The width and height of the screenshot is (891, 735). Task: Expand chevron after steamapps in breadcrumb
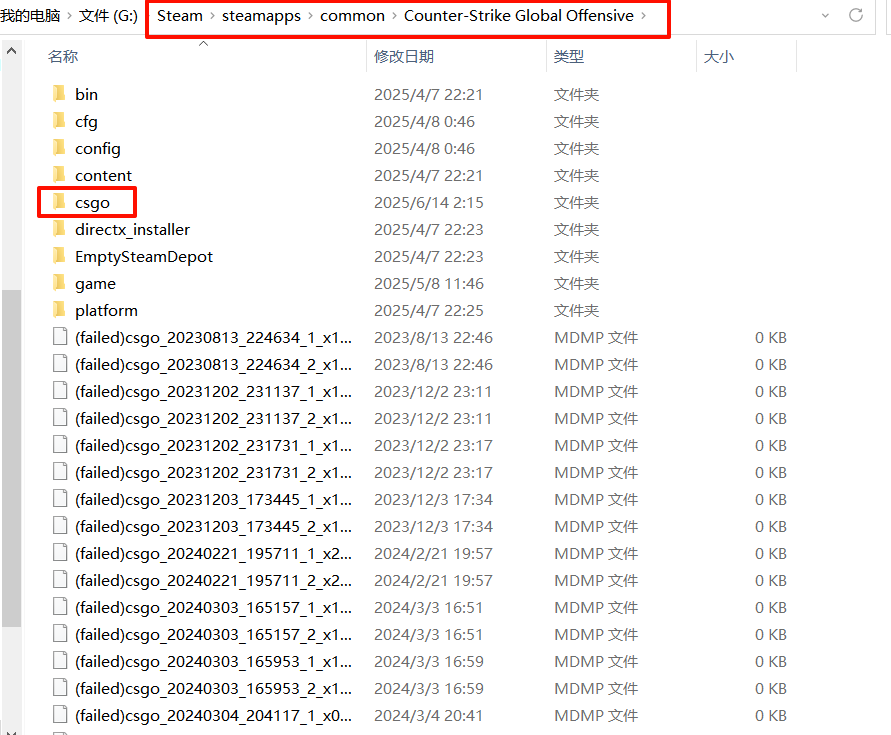coord(311,16)
